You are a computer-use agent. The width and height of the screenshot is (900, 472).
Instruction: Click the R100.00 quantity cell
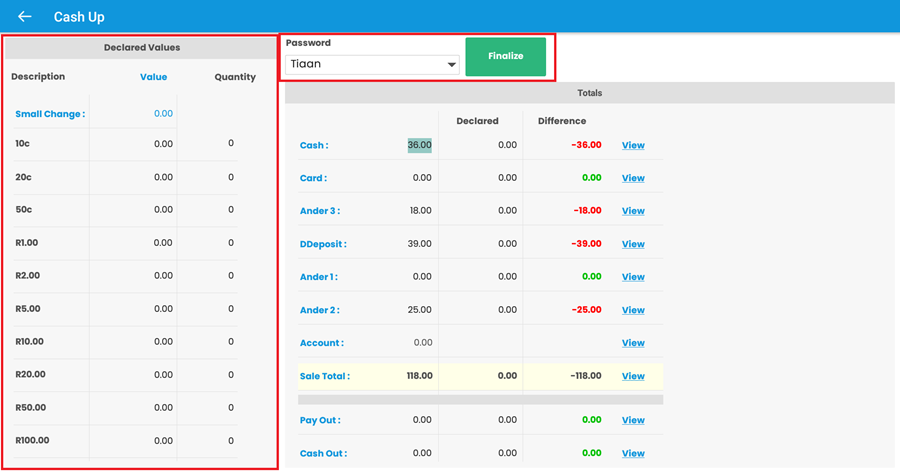tap(230, 441)
